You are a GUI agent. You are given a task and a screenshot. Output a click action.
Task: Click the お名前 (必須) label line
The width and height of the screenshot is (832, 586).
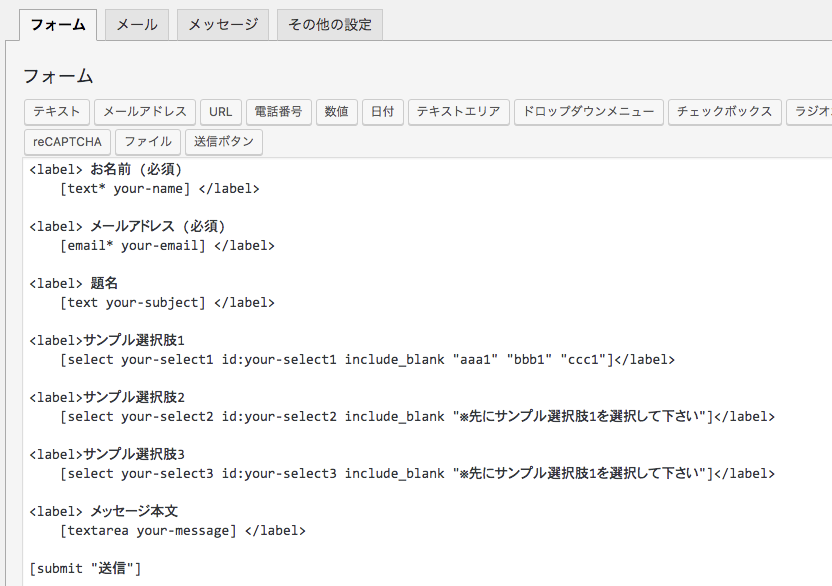106,169
